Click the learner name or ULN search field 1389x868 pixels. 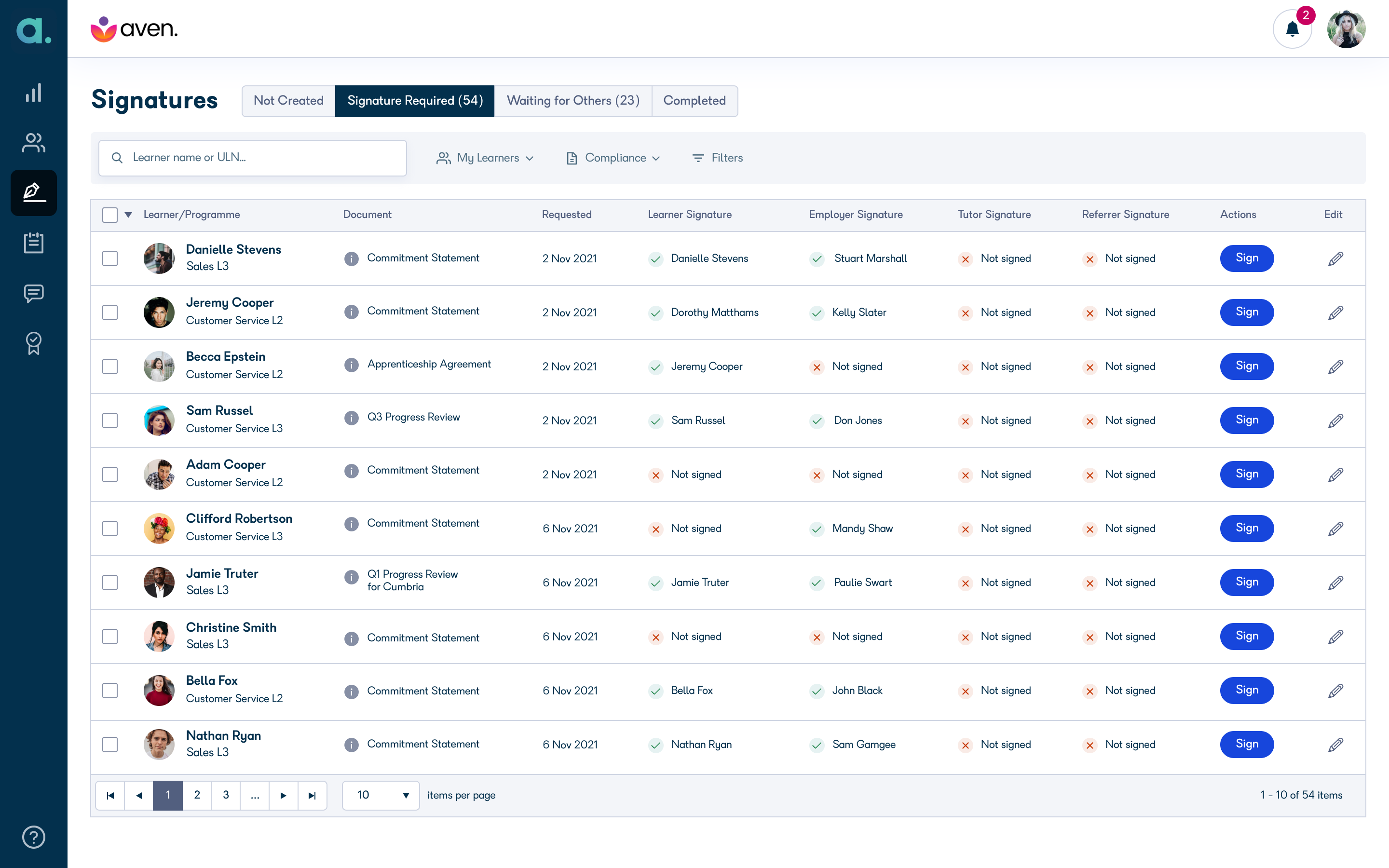253,158
